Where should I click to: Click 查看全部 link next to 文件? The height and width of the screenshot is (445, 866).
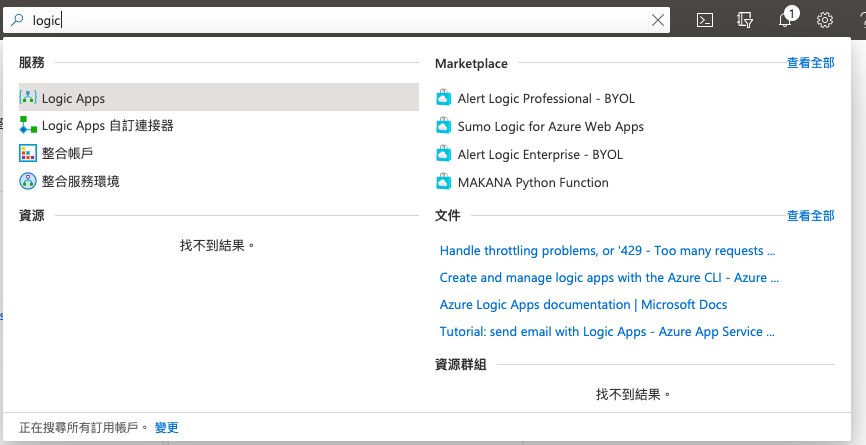click(810, 216)
